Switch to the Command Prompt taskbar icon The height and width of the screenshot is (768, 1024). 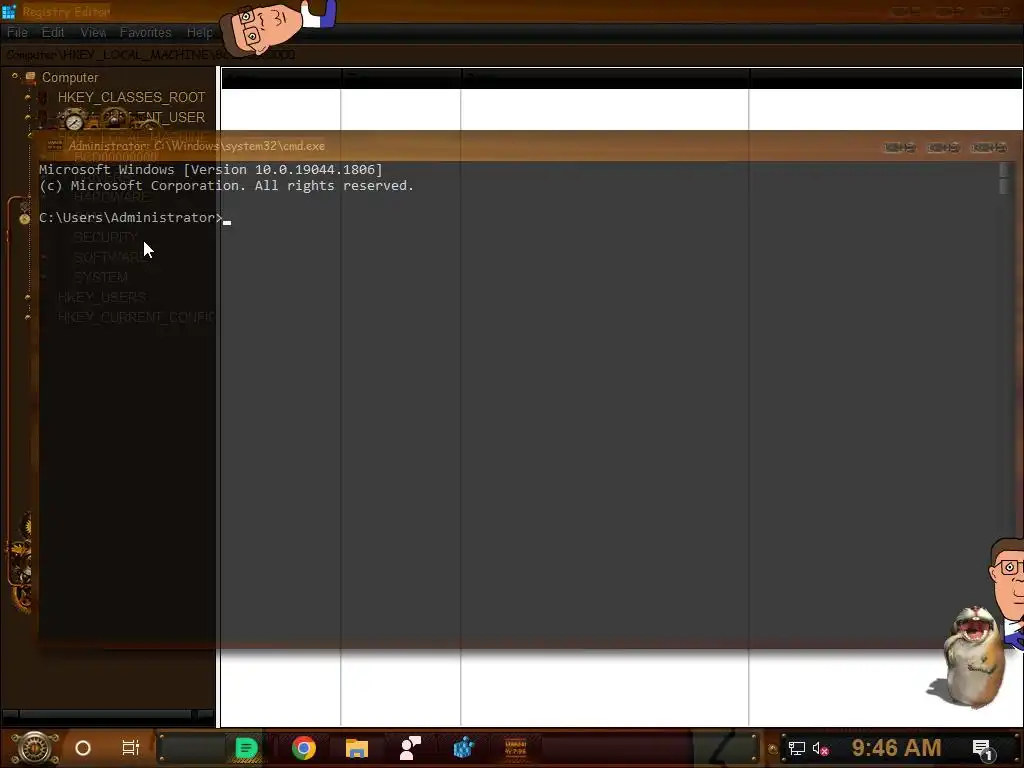(x=516, y=748)
